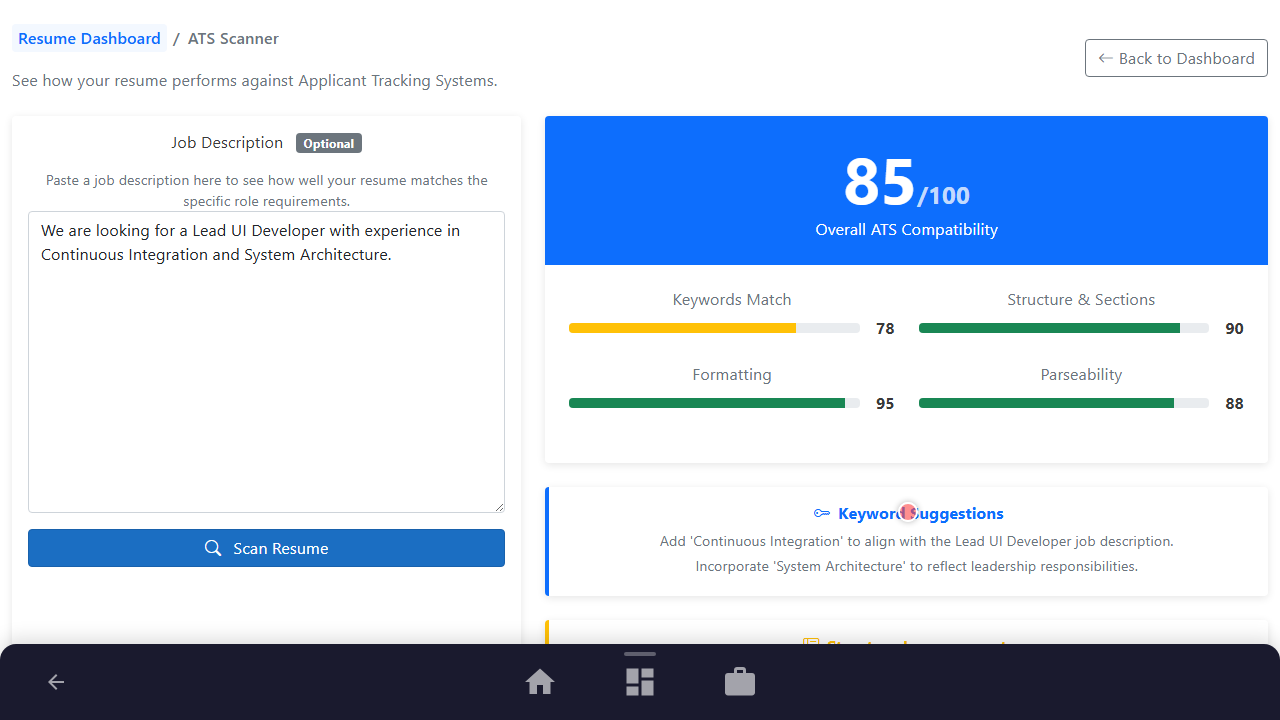Click the Parseability score 88
This screenshot has height=720, width=1280.
[1235, 403]
